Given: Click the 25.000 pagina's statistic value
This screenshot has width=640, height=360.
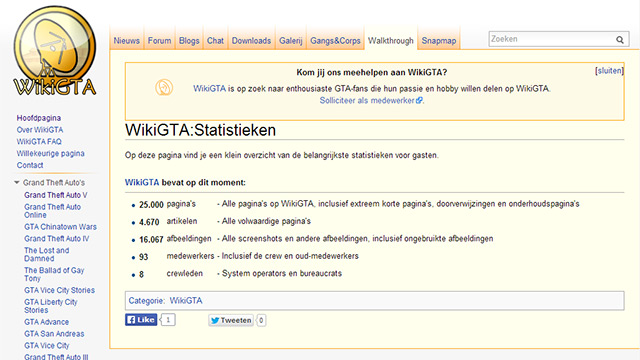Looking at the screenshot, I should coord(151,205).
